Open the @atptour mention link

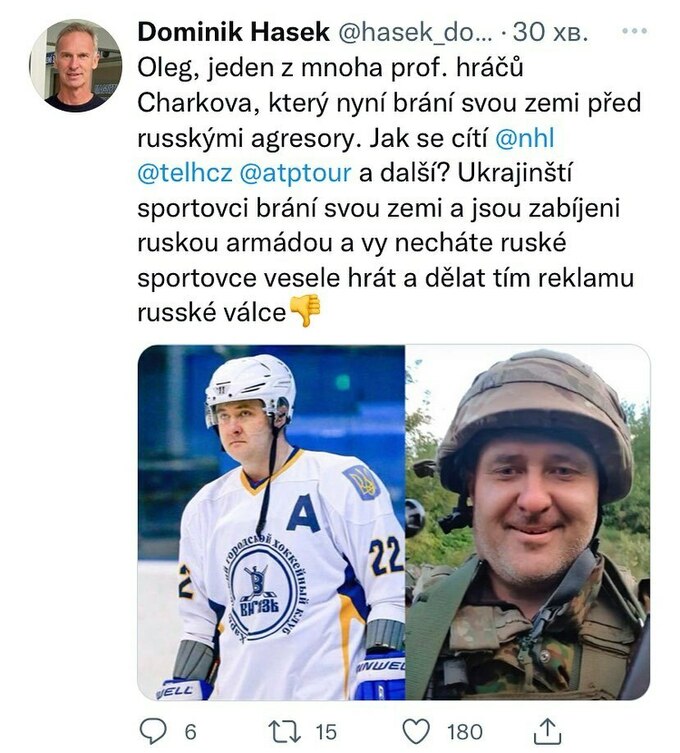(295, 173)
